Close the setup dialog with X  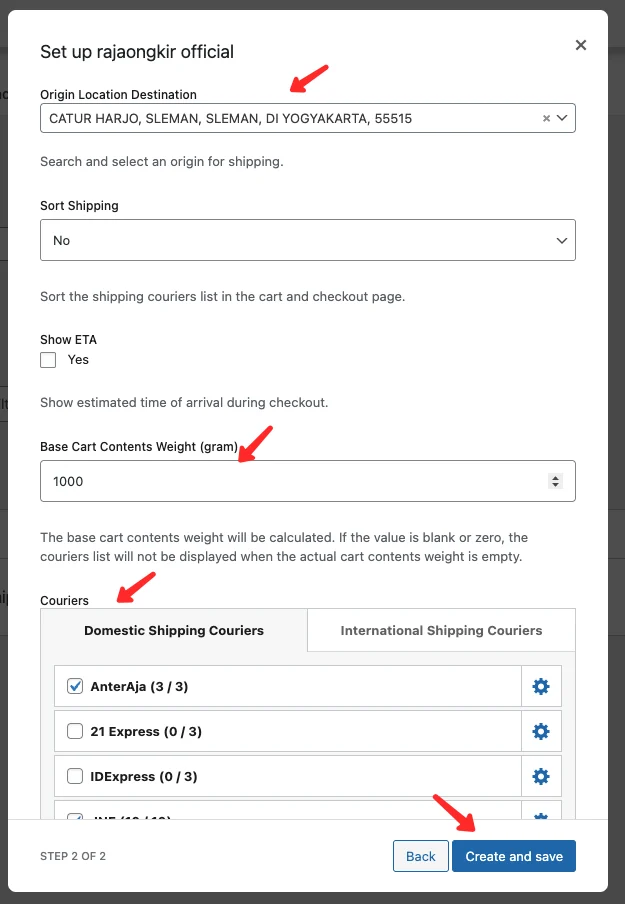click(581, 45)
